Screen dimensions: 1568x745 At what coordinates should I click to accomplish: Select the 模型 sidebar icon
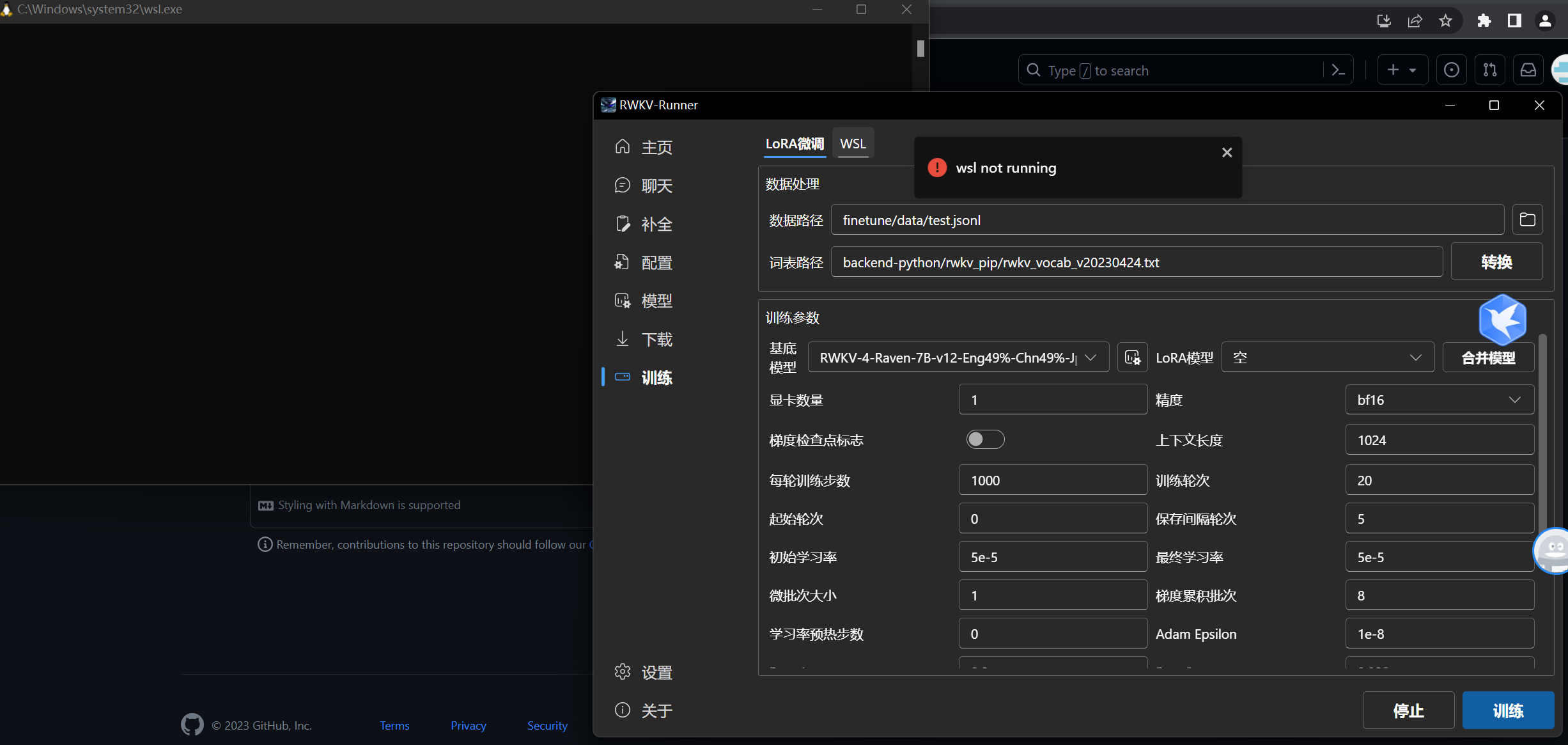pos(656,301)
